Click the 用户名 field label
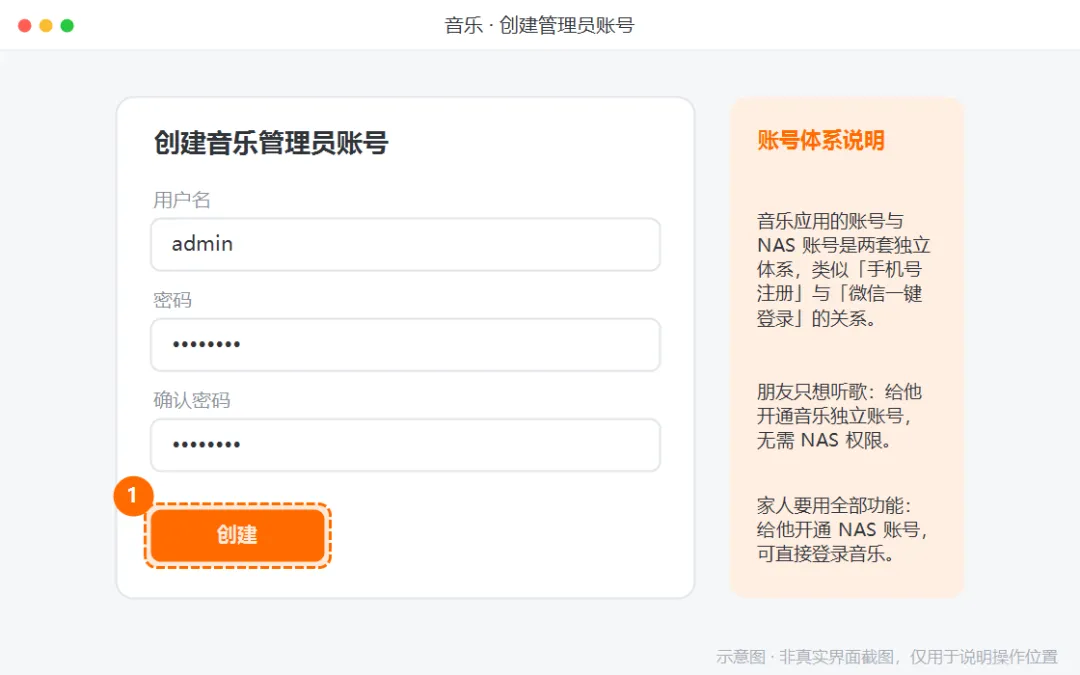The width and height of the screenshot is (1080, 675). 182,200
